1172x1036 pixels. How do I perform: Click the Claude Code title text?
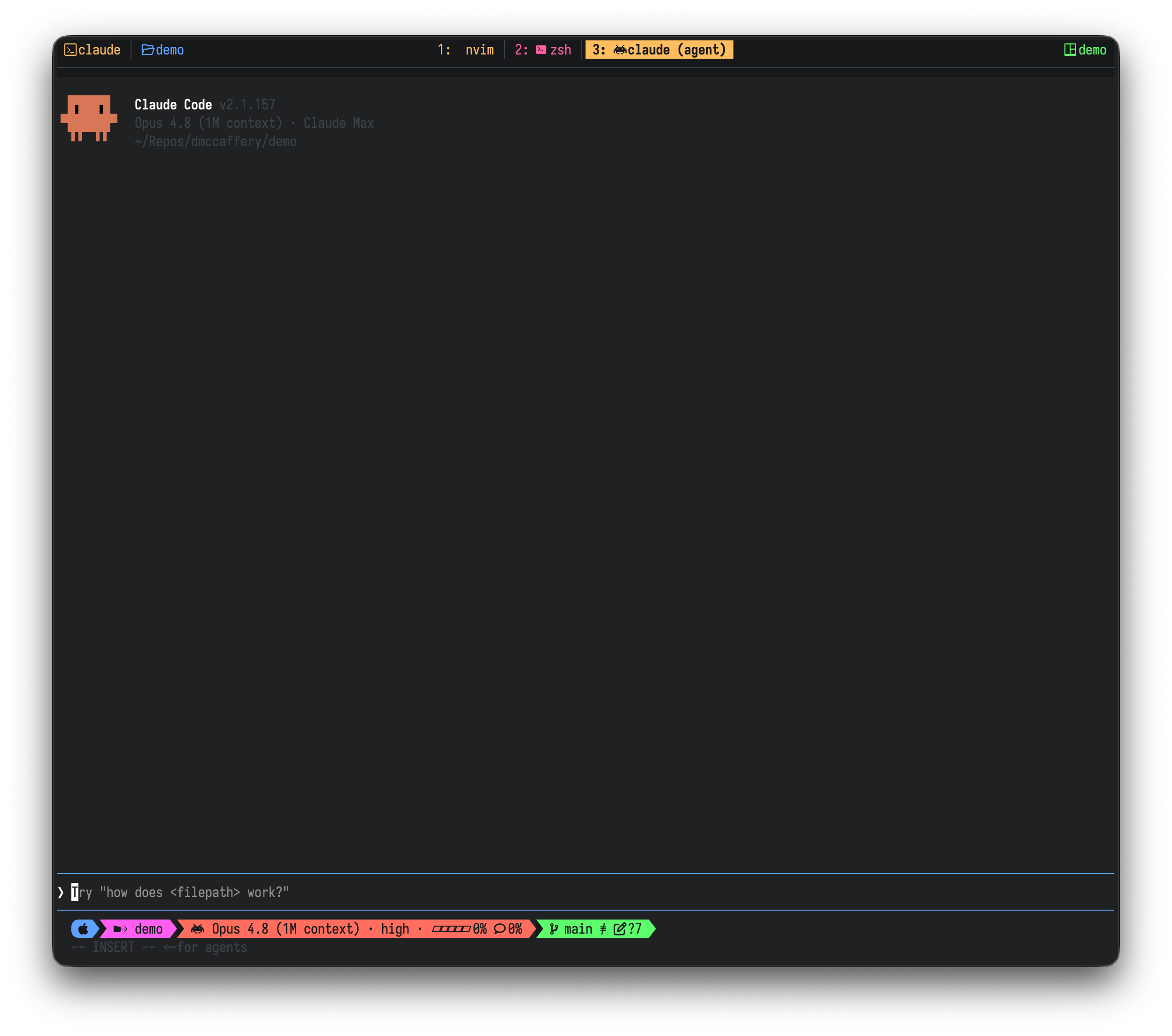click(173, 104)
